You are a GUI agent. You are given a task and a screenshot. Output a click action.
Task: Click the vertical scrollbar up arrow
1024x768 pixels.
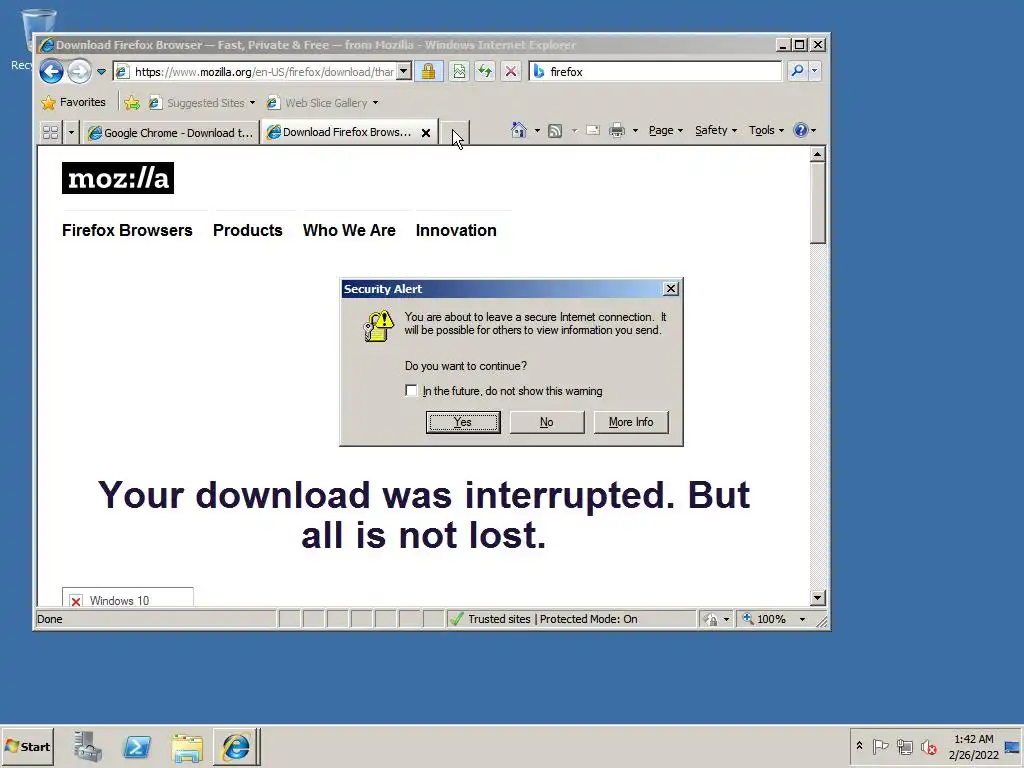click(818, 154)
